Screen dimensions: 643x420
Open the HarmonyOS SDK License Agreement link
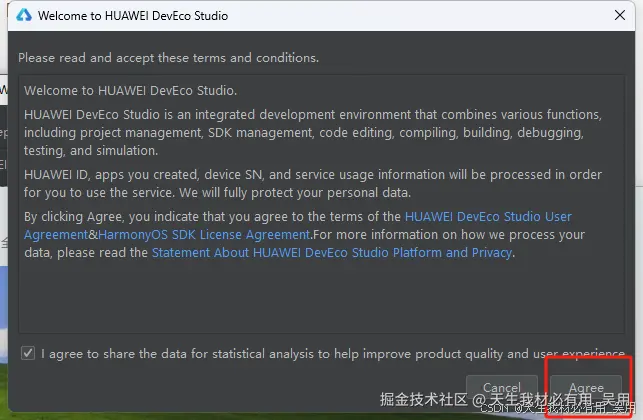(204, 235)
